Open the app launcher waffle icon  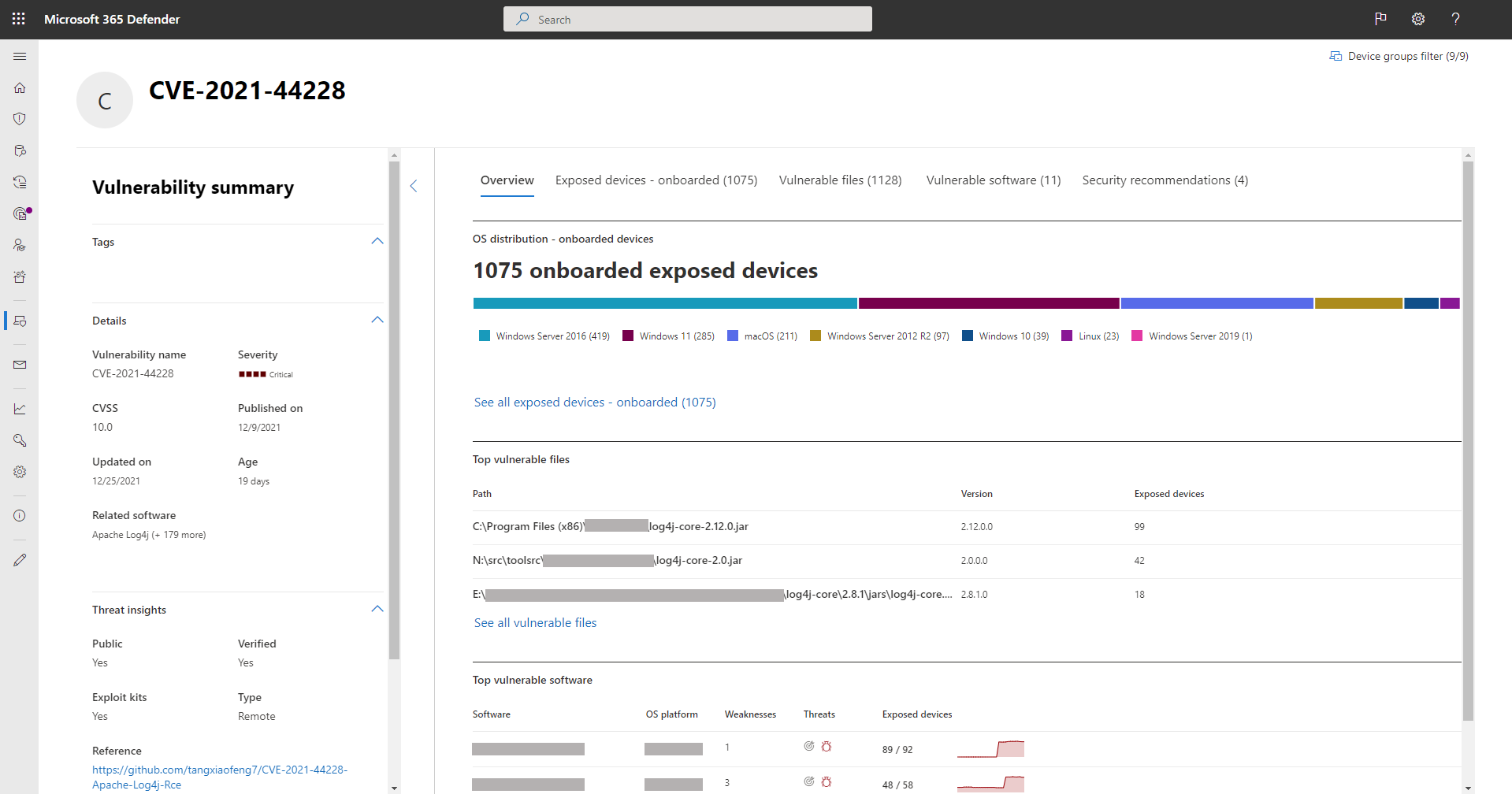(x=19, y=19)
